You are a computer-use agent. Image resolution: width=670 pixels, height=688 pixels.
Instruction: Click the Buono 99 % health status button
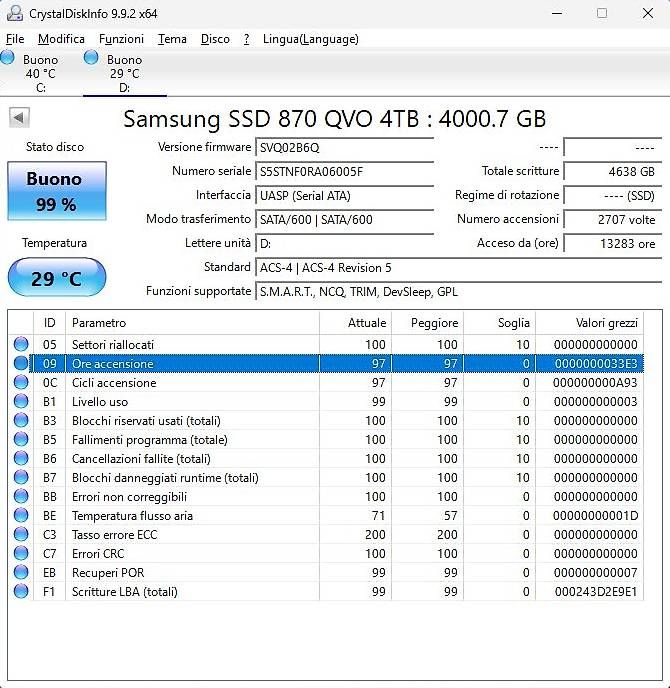[57, 191]
